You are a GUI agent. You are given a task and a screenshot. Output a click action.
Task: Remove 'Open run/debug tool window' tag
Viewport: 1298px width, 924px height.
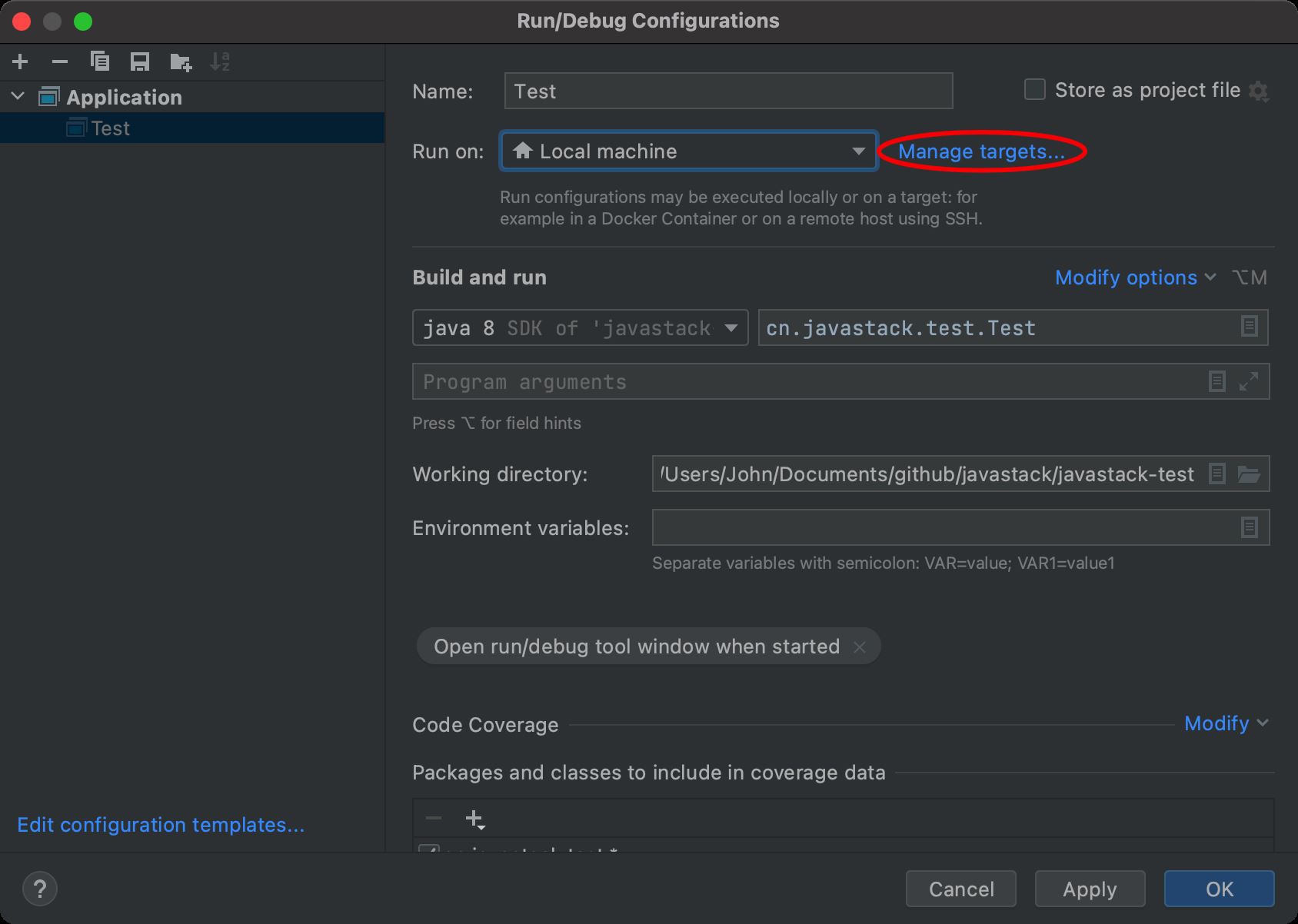click(860, 647)
